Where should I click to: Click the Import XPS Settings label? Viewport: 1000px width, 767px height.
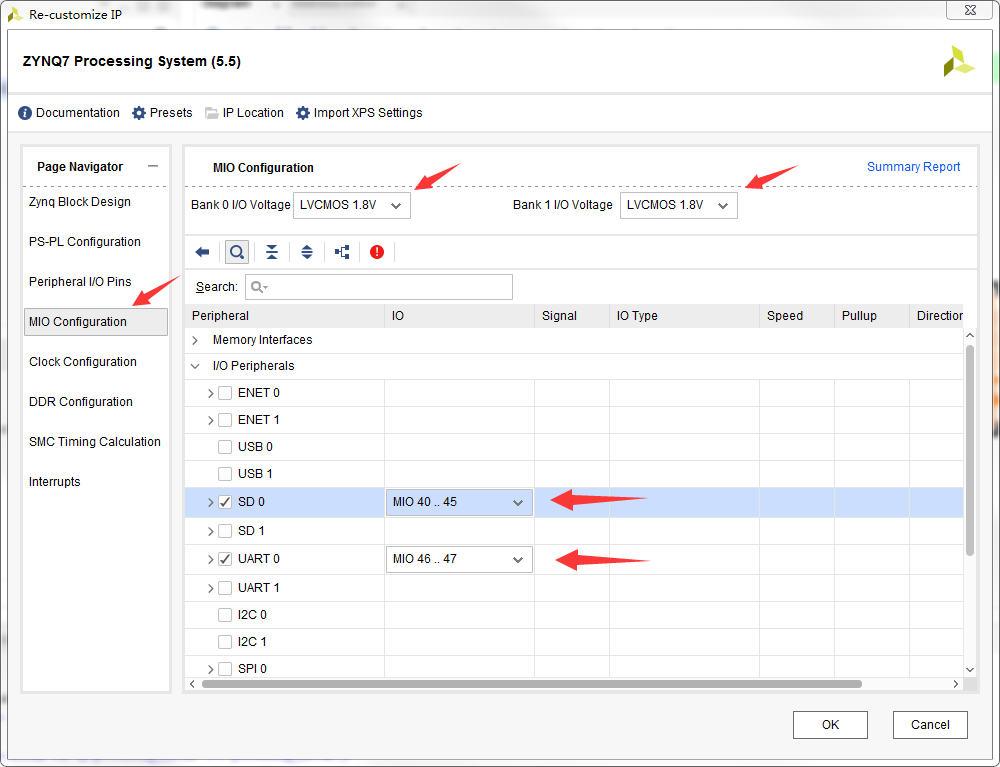click(368, 113)
